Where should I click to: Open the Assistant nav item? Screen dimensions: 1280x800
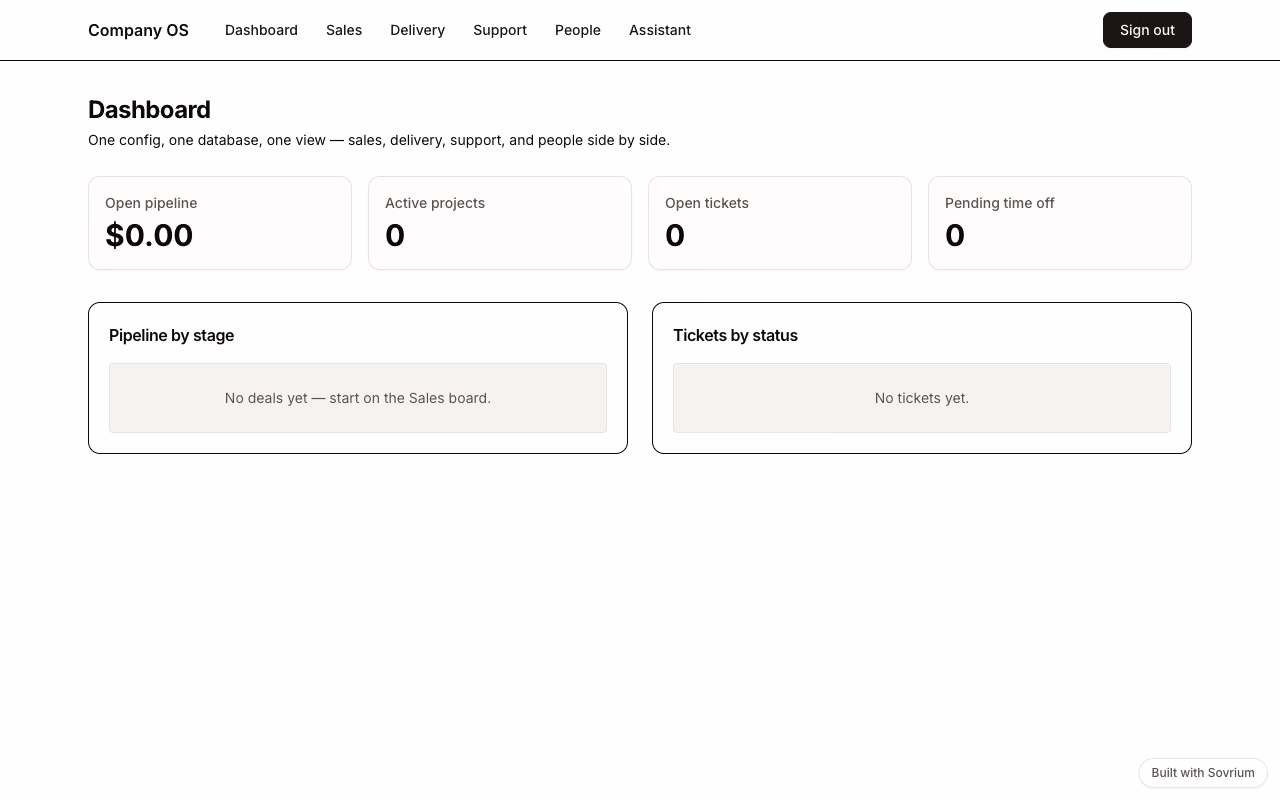pyautogui.click(x=660, y=30)
